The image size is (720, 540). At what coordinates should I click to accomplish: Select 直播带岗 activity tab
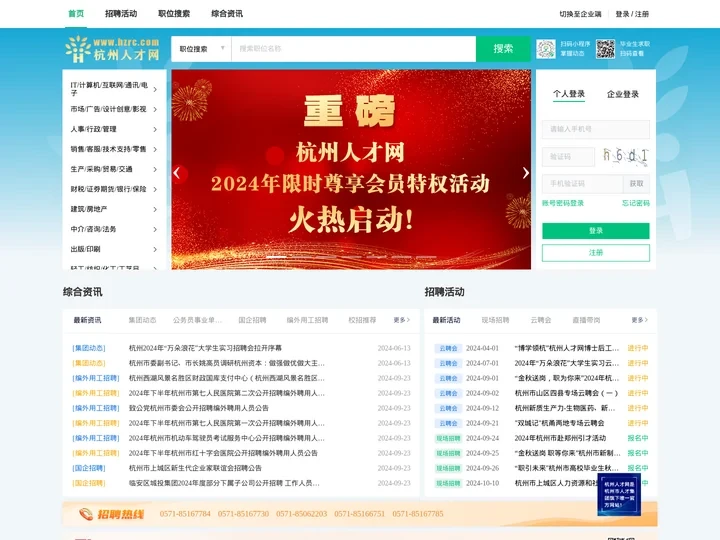(x=586, y=320)
